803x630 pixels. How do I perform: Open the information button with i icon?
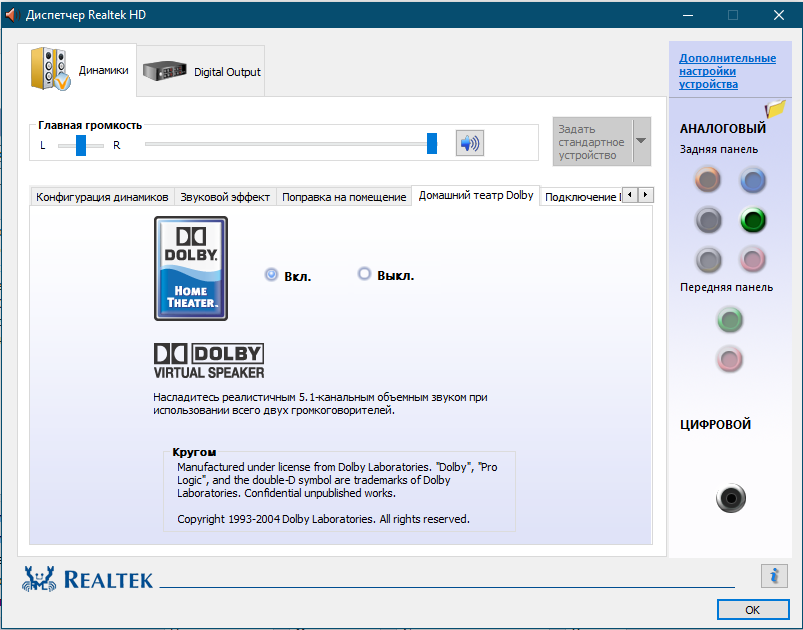pos(774,576)
